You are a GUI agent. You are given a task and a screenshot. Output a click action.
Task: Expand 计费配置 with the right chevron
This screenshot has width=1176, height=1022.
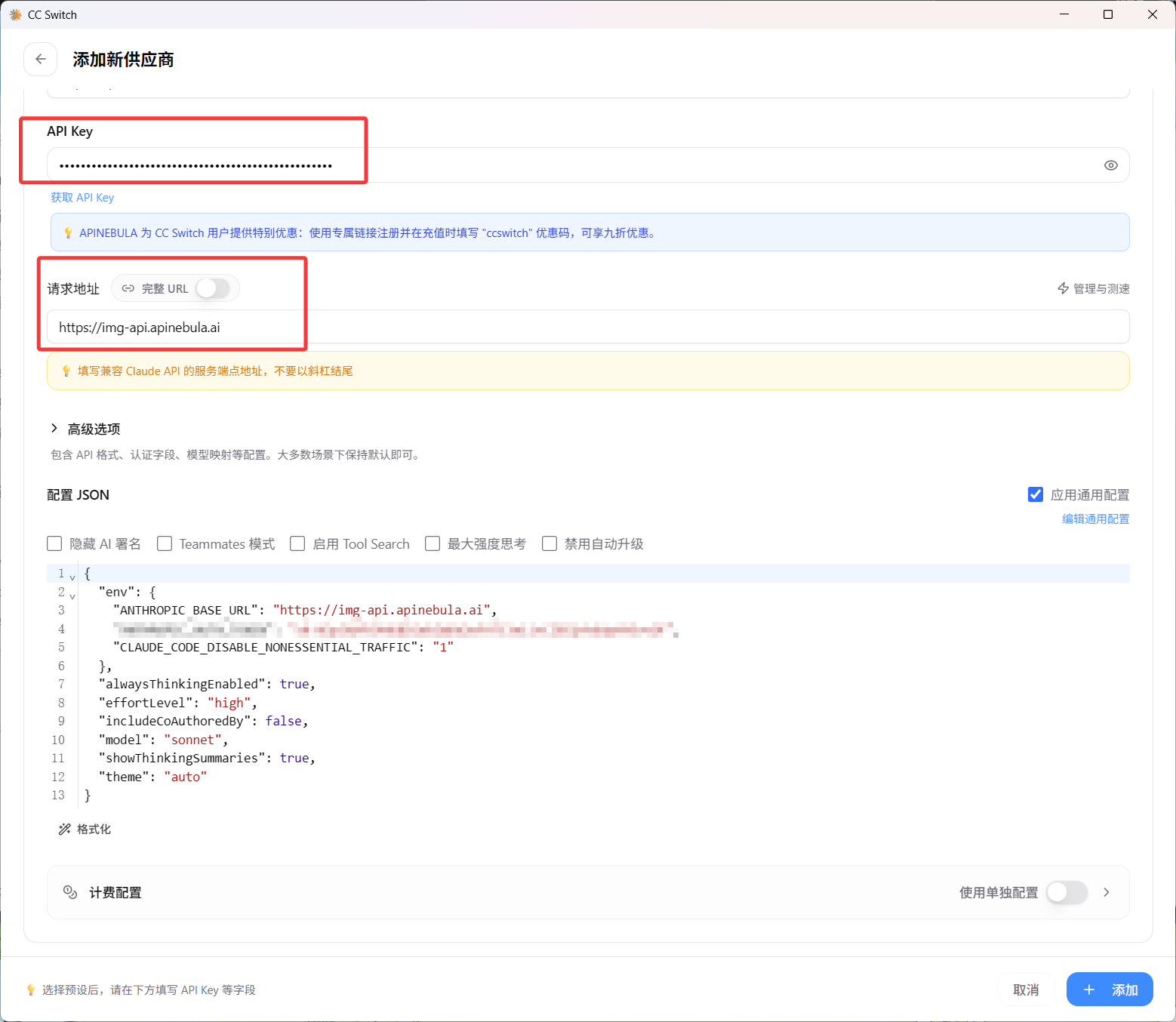(x=1107, y=892)
